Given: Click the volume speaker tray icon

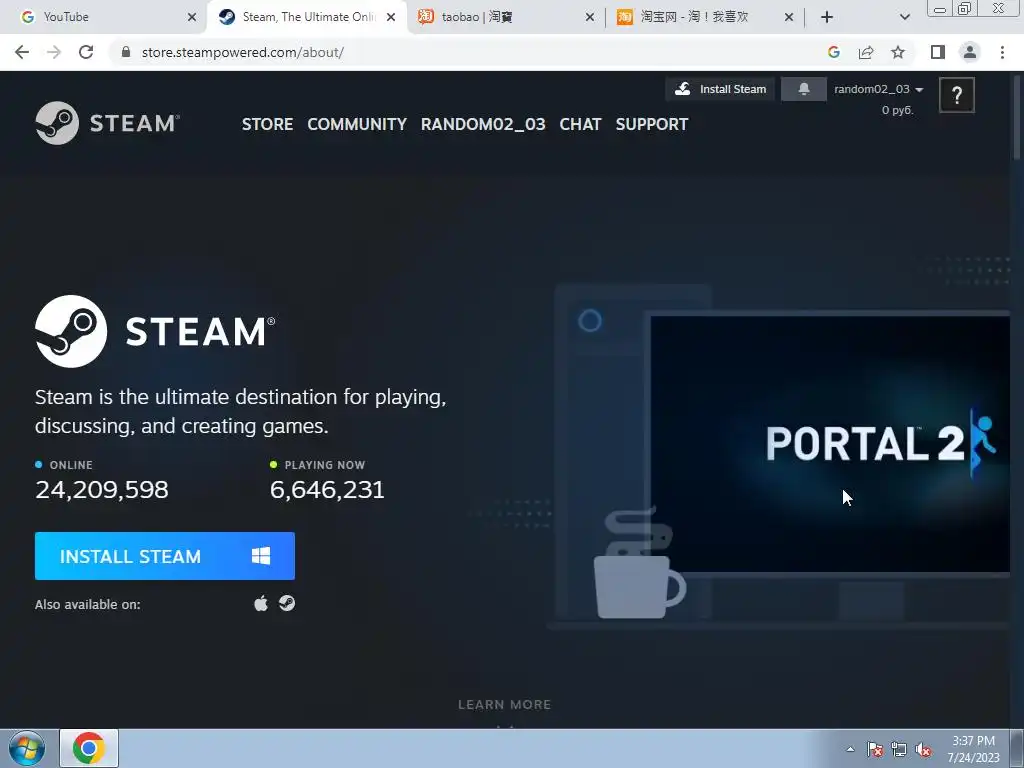Looking at the screenshot, I should [923, 749].
